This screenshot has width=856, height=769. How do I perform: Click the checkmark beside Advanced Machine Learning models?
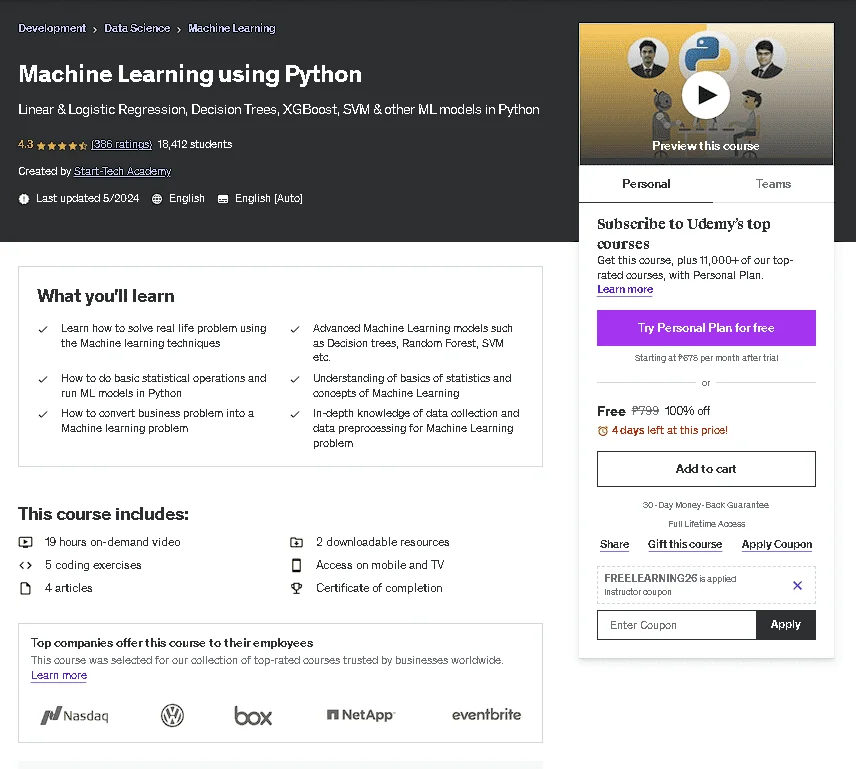tap(295, 329)
